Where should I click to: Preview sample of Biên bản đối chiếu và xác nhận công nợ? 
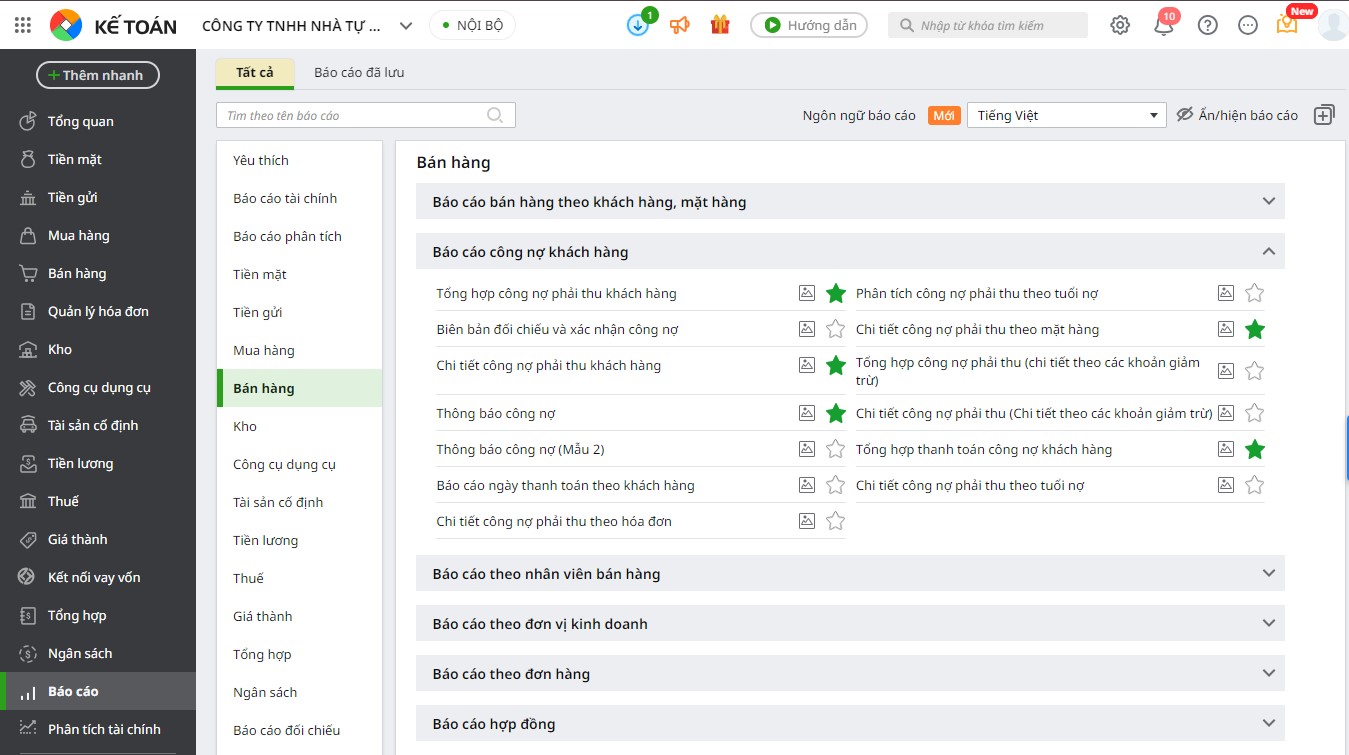pos(807,329)
